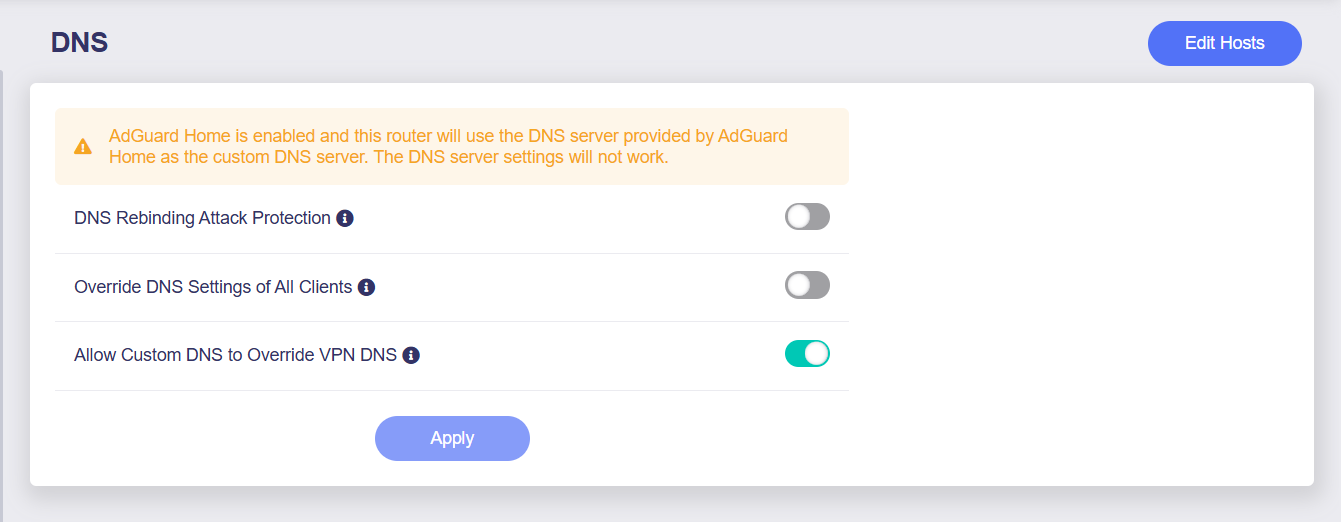Turn on Override DNS Settings of All Clients
The height and width of the screenshot is (522, 1341).
[x=807, y=285]
